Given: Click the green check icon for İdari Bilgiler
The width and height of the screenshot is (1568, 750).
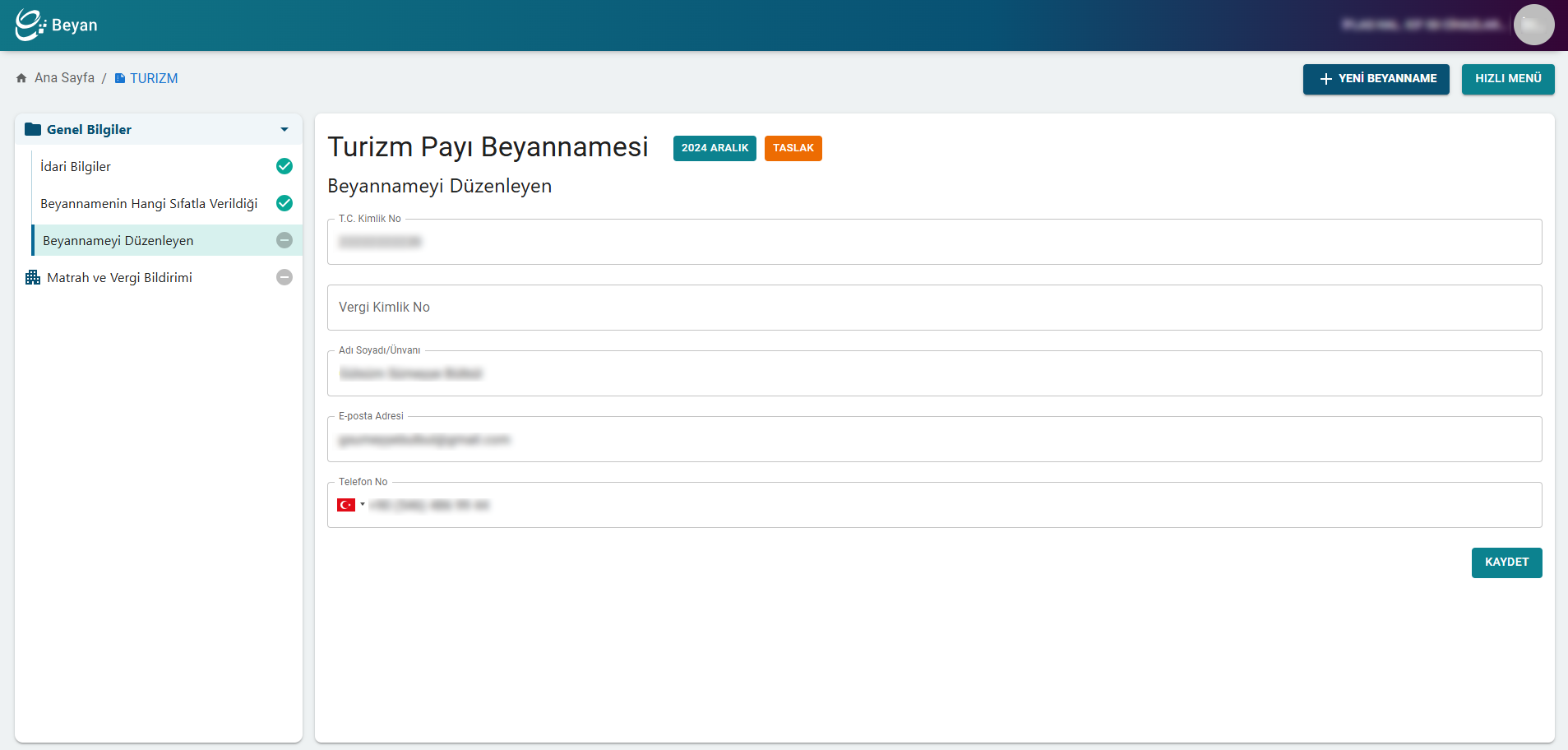Looking at the screenshot, I should coord(284,166).
